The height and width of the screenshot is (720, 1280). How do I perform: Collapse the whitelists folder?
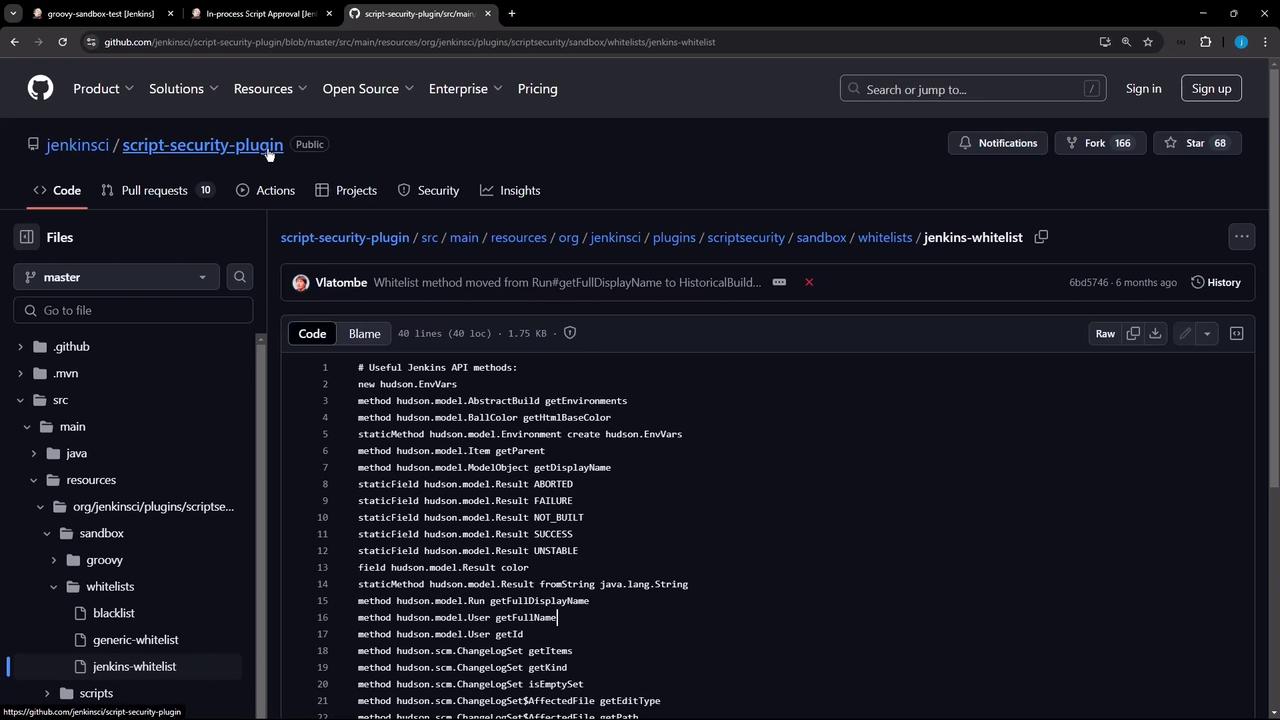click(54, 586)
